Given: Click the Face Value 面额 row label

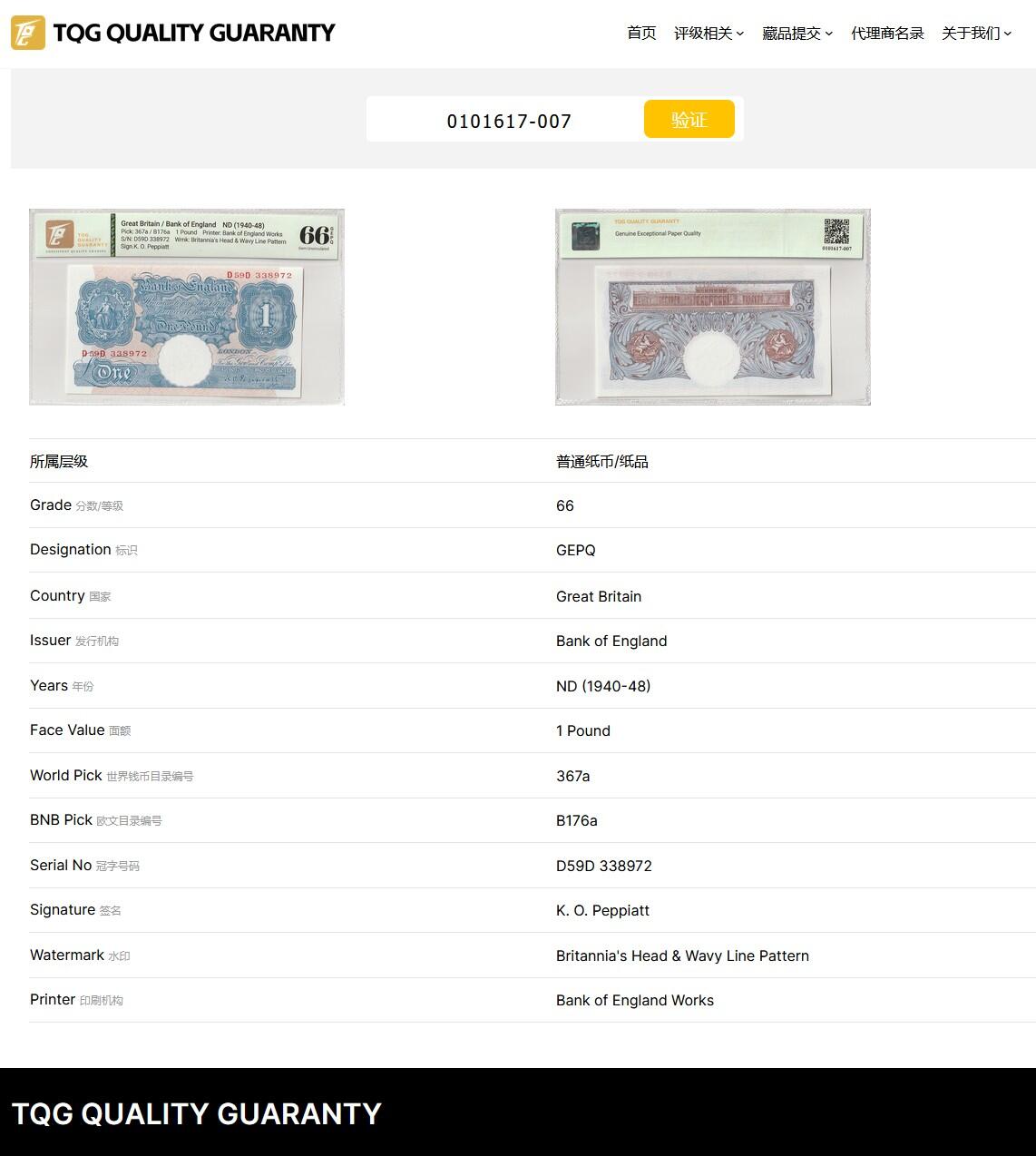Looking at the screenshot, I should tap(81, 730).
